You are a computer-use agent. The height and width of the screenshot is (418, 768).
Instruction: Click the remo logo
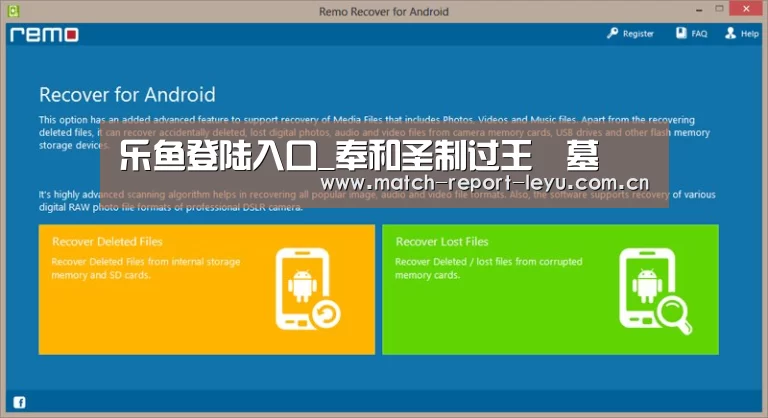point(44,34)
